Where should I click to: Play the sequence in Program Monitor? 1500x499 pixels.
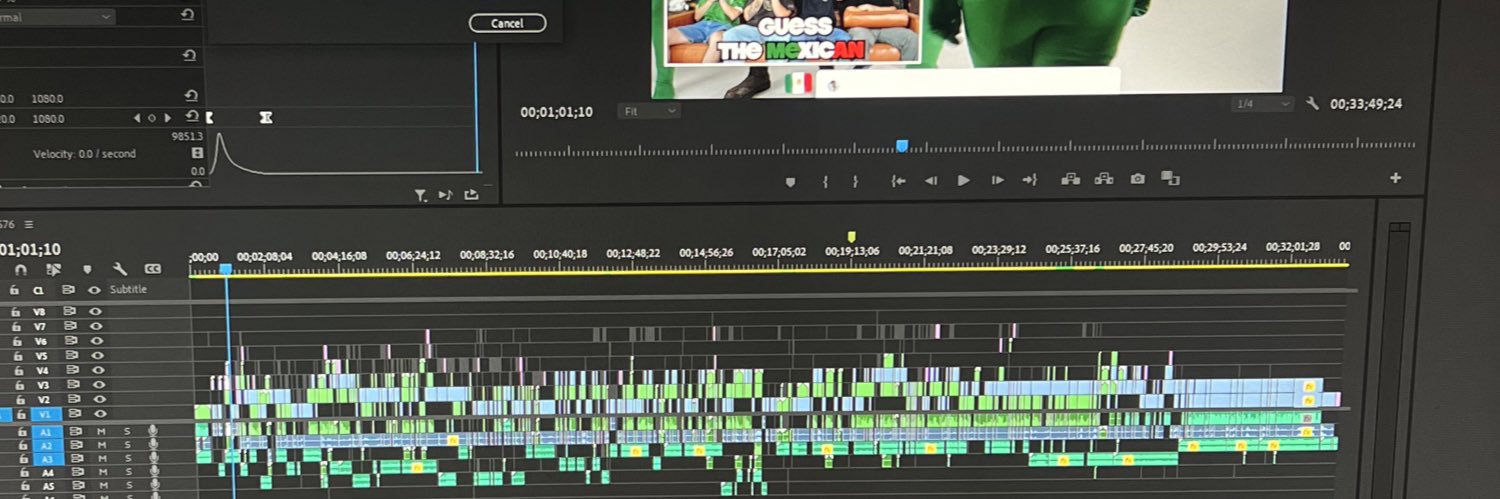pyautogui.click(x=964, y=181)
